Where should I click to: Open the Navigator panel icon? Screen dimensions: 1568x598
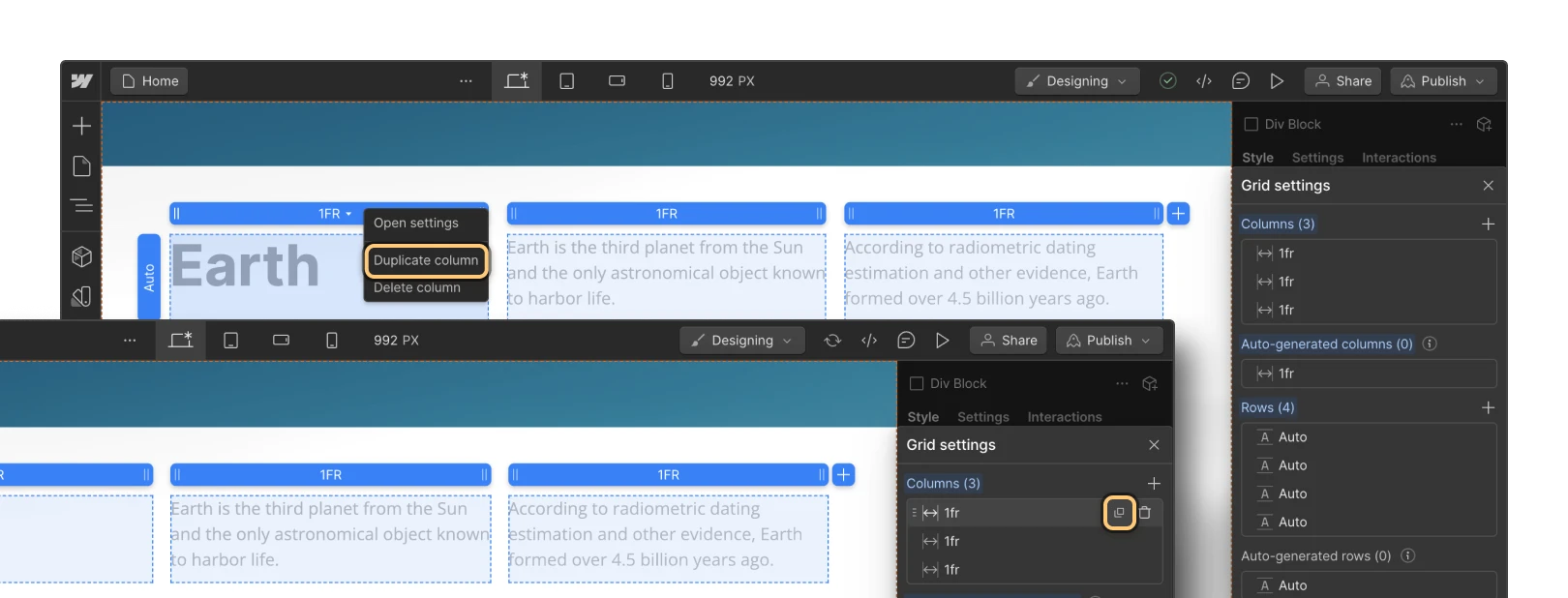[82, 205]
